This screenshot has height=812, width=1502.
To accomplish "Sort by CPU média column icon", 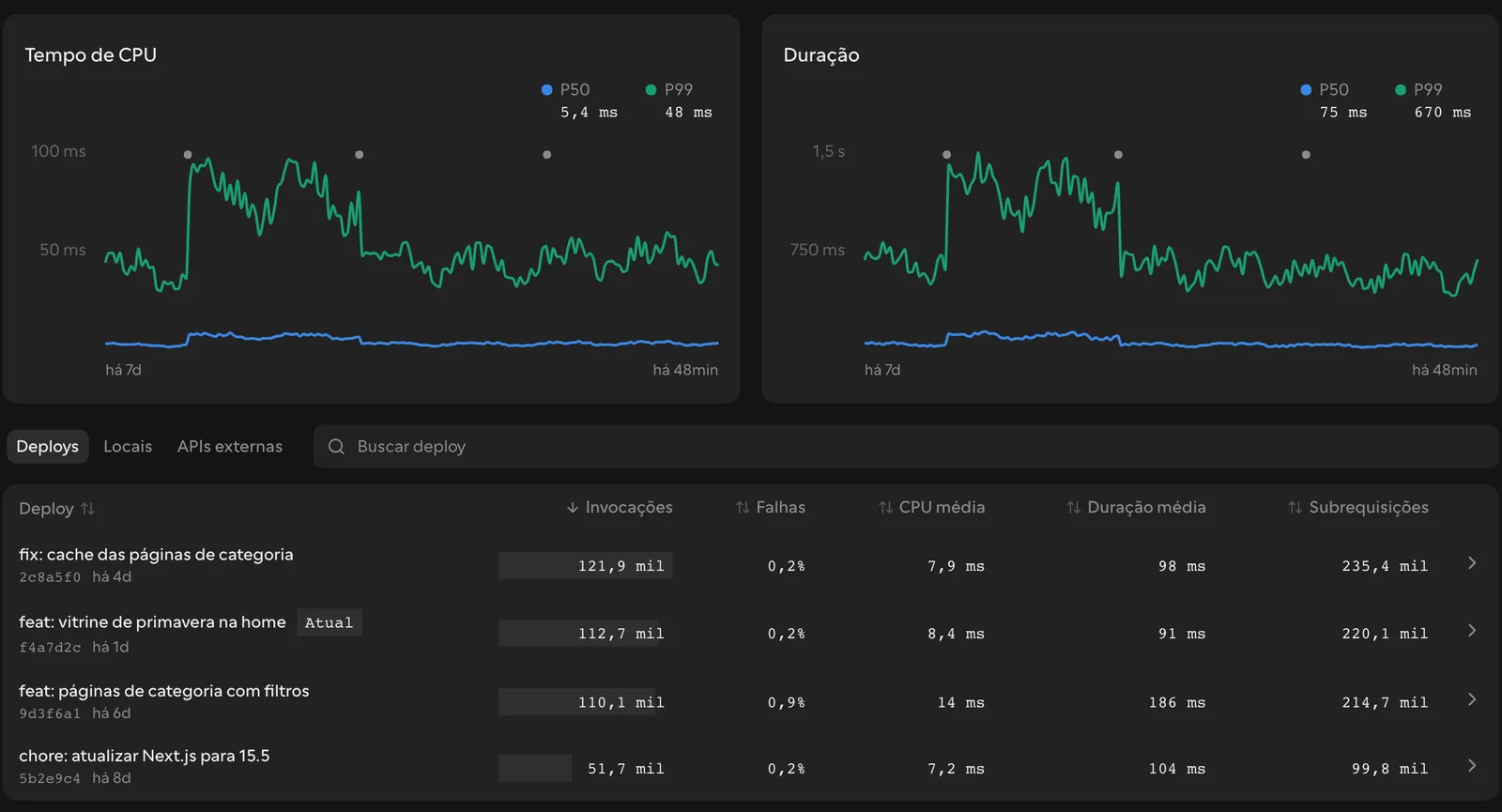I will click(885, 508).
